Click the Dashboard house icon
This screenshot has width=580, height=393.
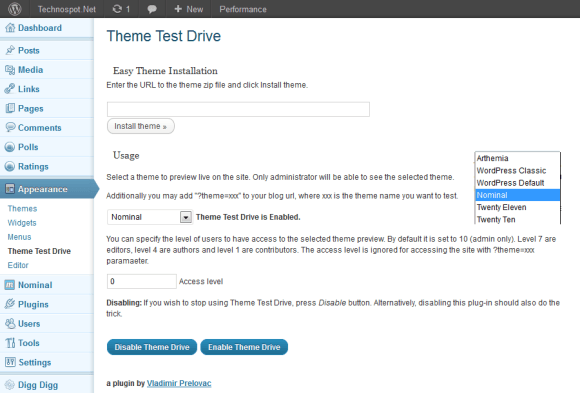[x=10, y=28]
